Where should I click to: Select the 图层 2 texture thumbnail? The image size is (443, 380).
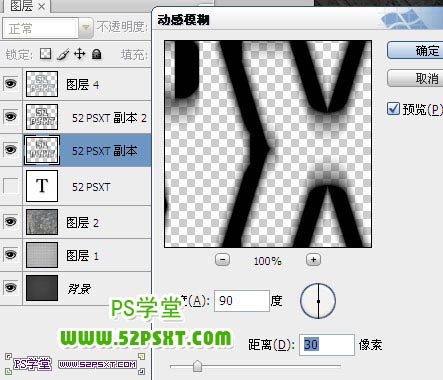pos(42,222)
